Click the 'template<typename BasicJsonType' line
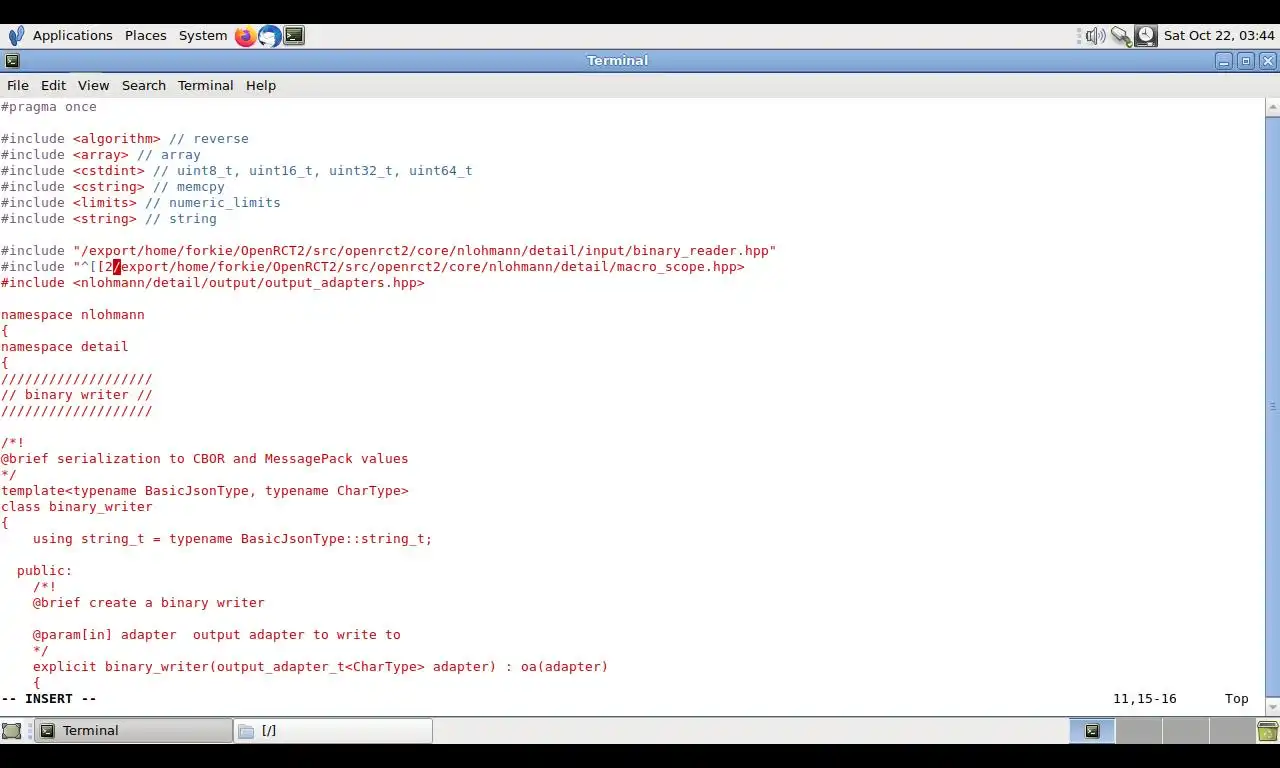This screenshot has height=768, width=1280. coord(205,491)
